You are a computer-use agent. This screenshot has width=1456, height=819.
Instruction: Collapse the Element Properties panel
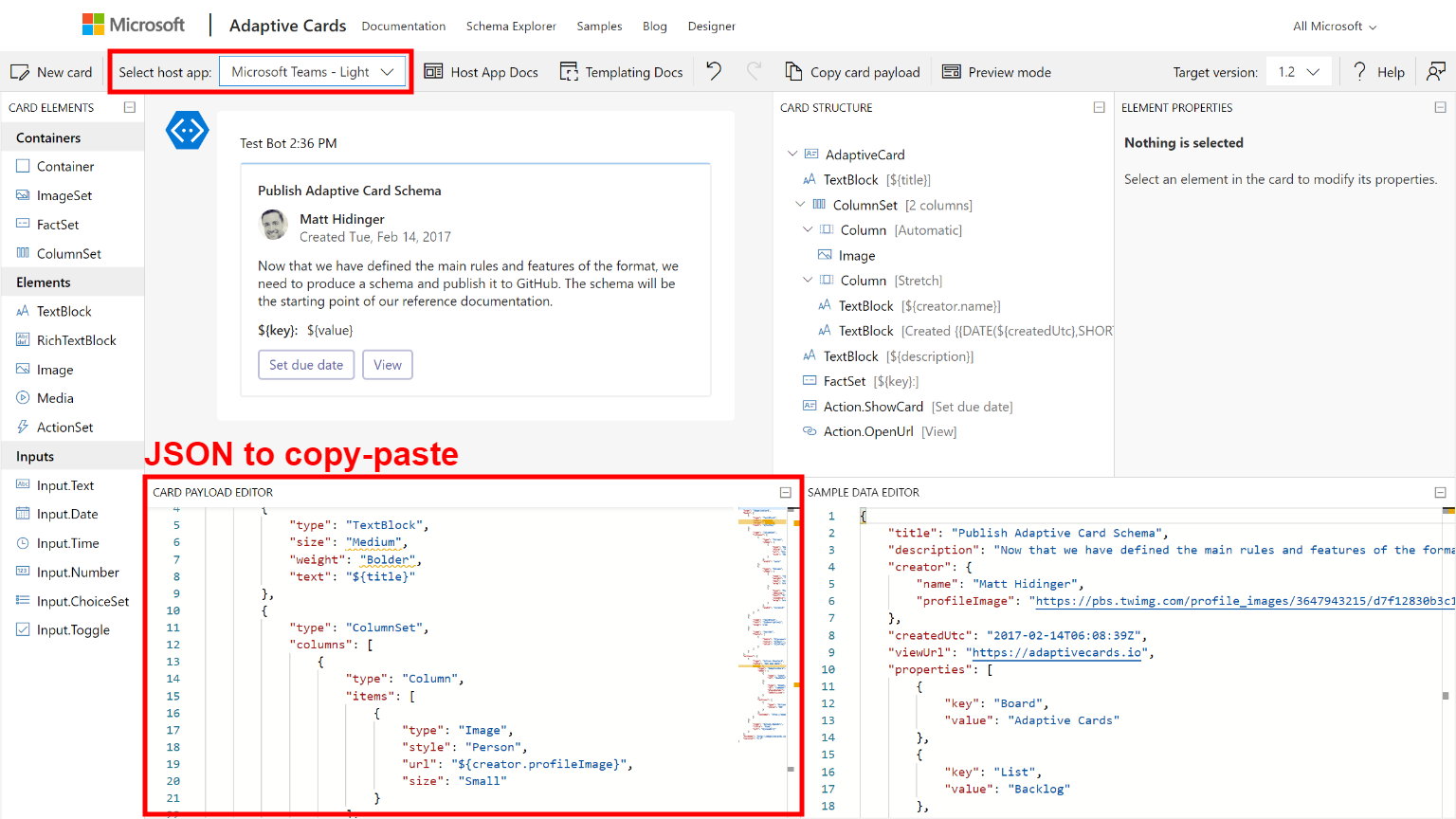[x=1440, y=107]
